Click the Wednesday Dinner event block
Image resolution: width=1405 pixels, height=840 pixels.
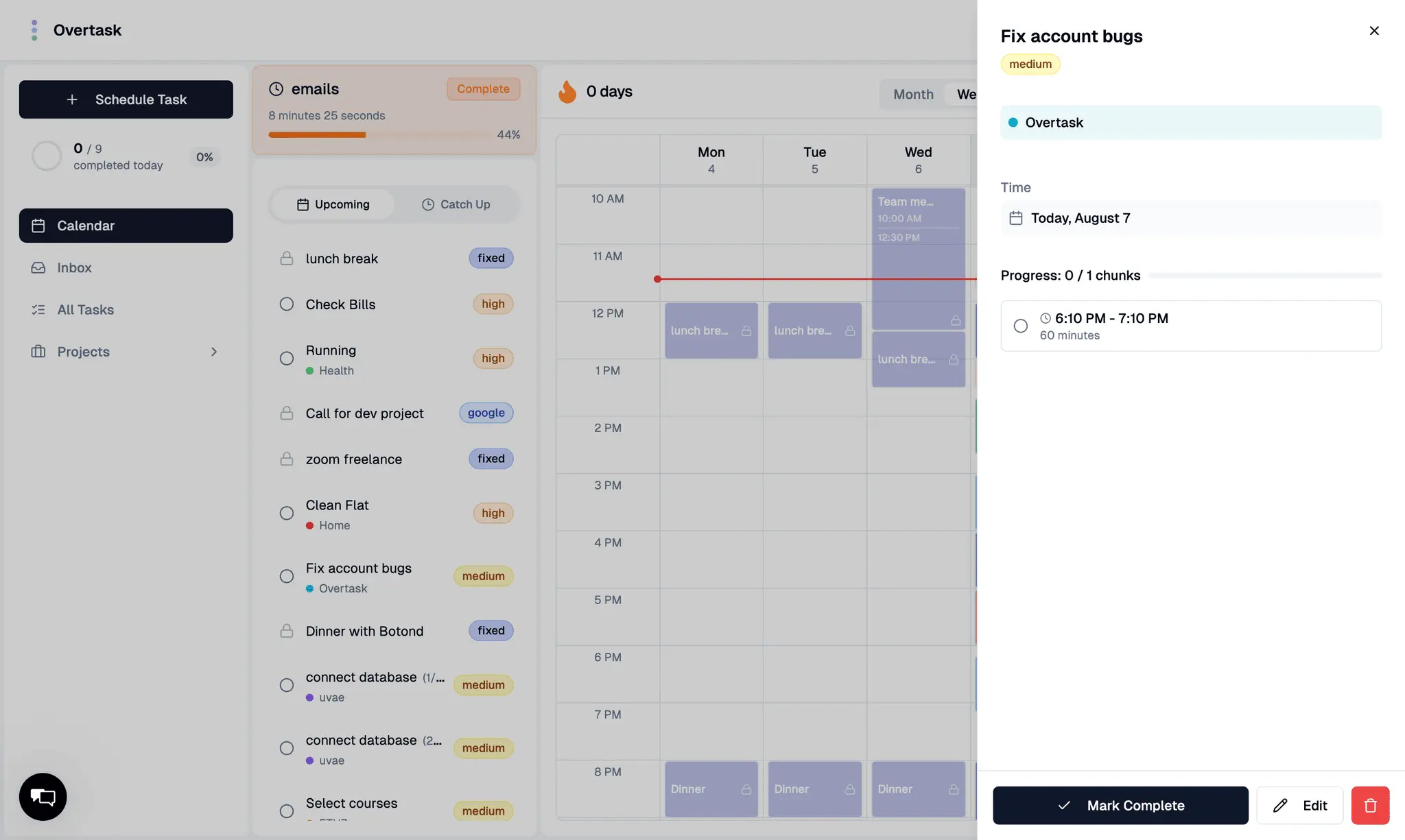(919, 789)
